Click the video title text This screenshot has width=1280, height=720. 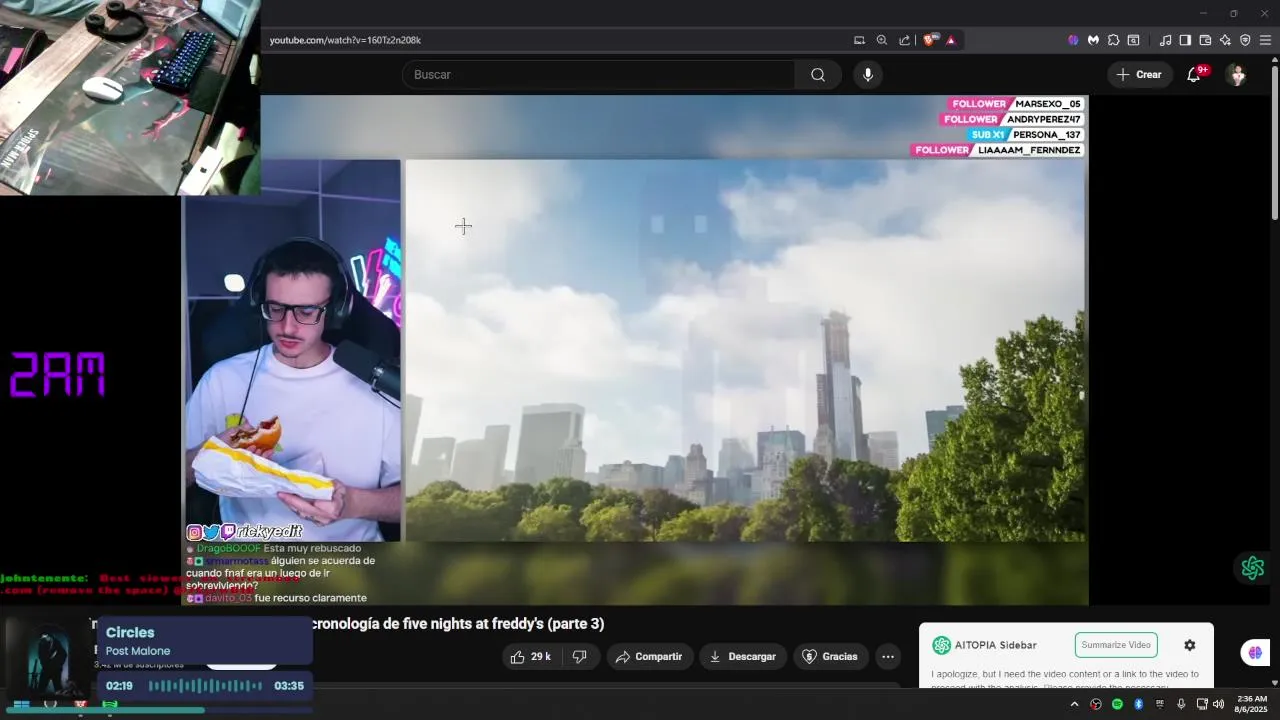(458, 624)
